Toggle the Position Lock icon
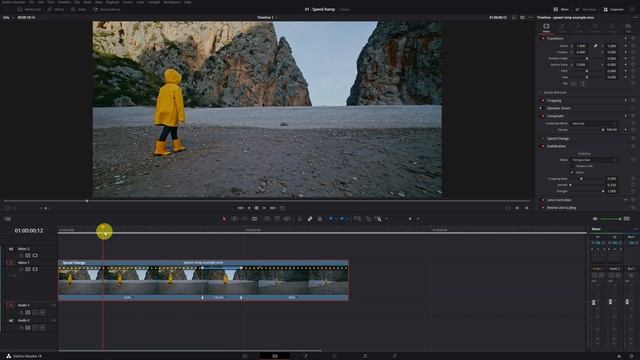This screenshot has height=360, width=640. click(320, 219)
